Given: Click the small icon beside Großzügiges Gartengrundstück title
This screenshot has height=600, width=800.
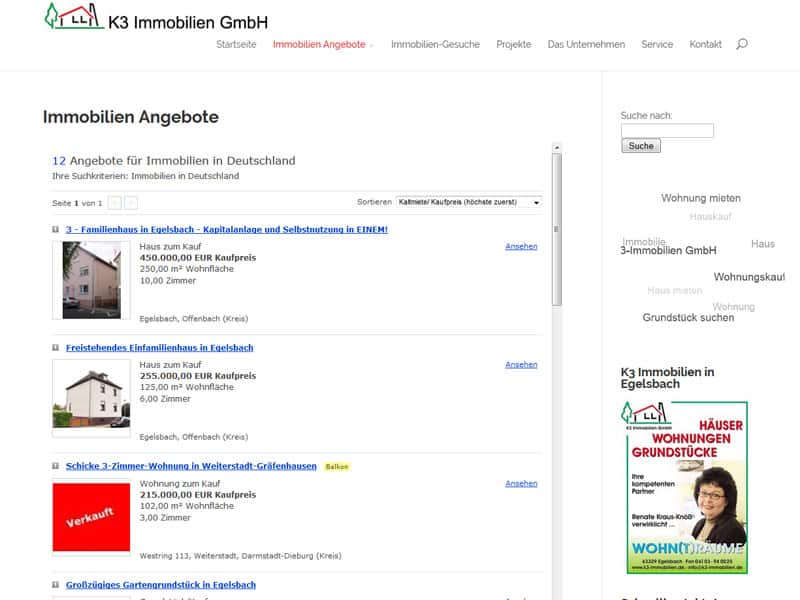Looking at the screenshot, I should pos(56,585).
